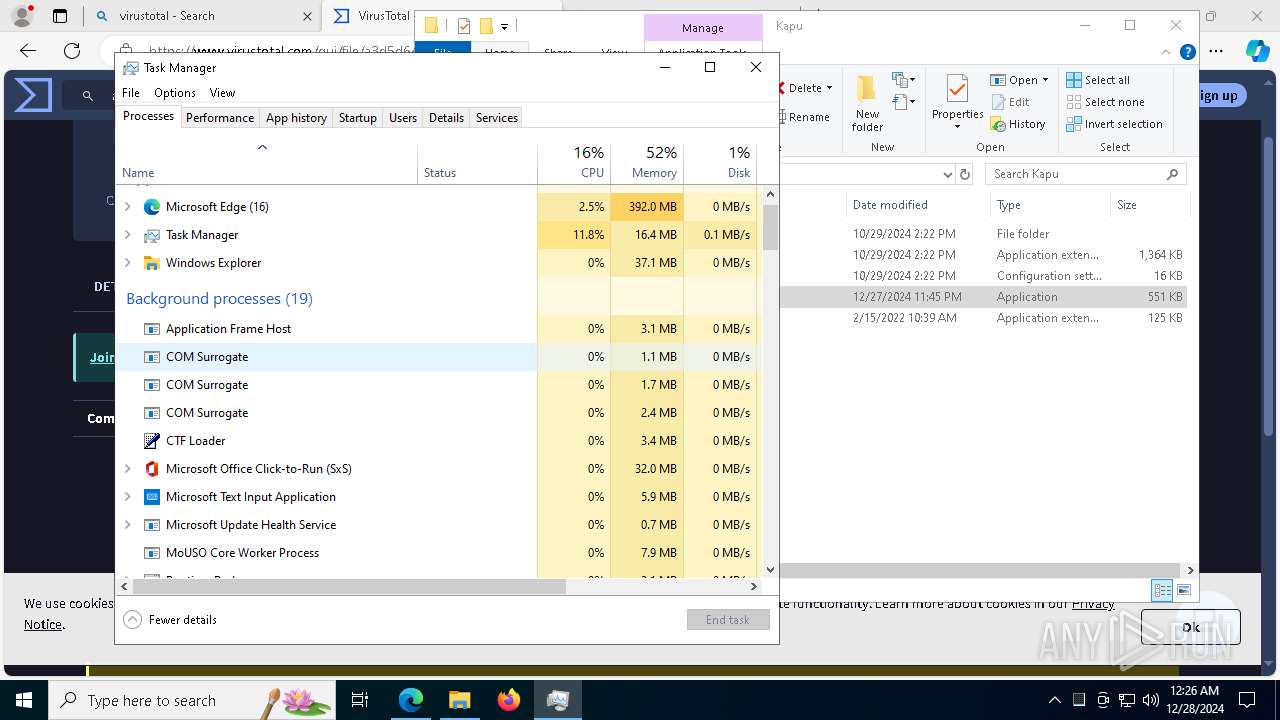Click the CTF Loader process icon

[x=152, y=441]
